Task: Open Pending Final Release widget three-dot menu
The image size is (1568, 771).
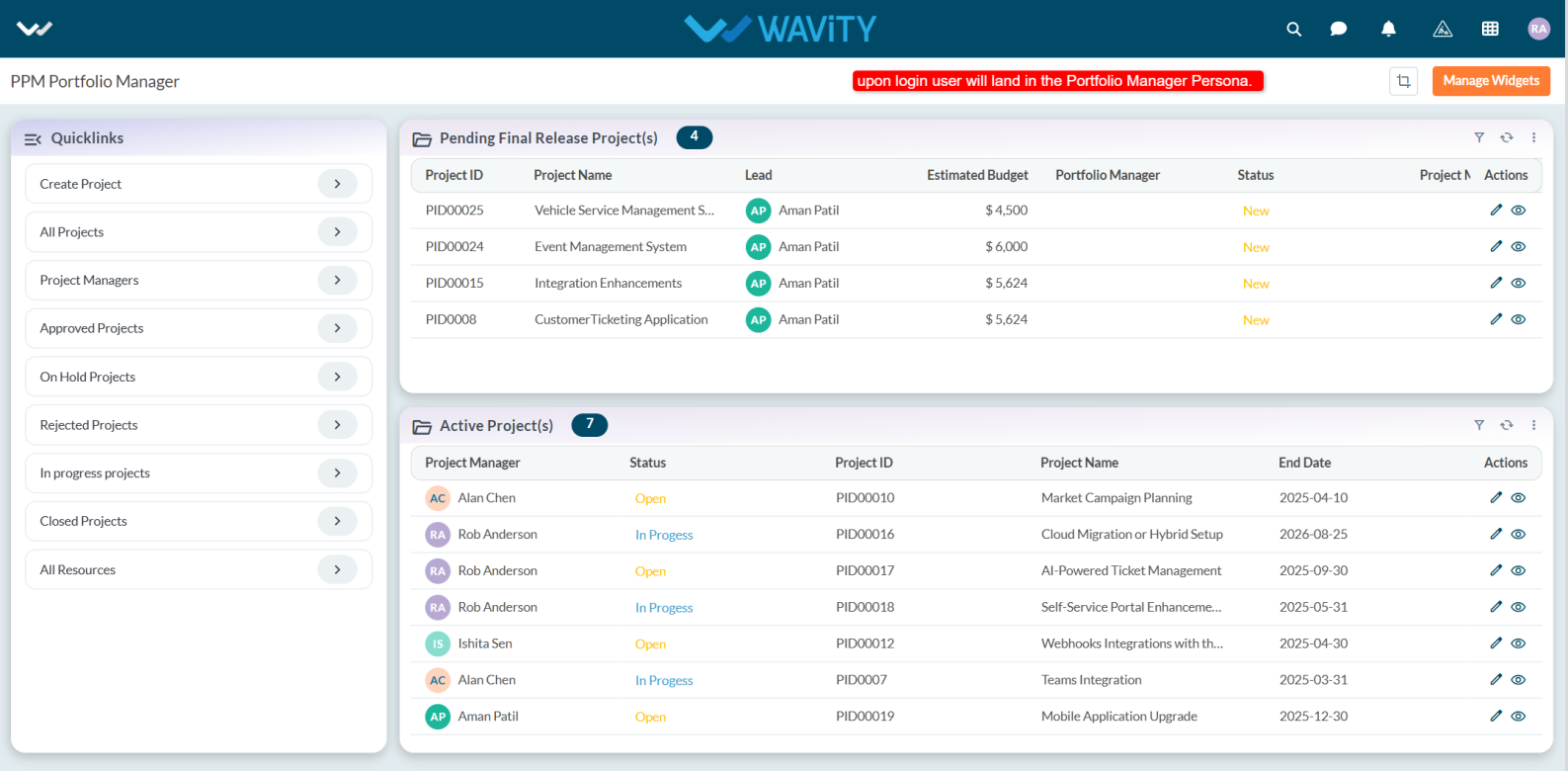Action: [x=1533, y=137]
